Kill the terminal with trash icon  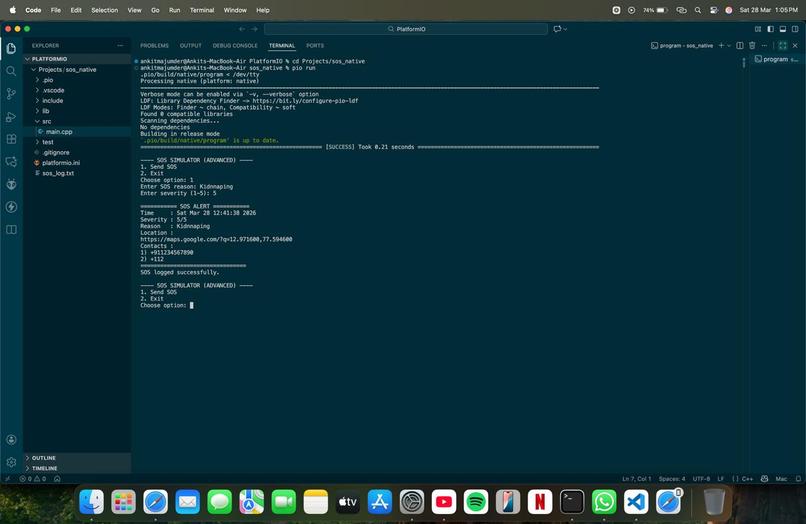click(x=752, y=45)
